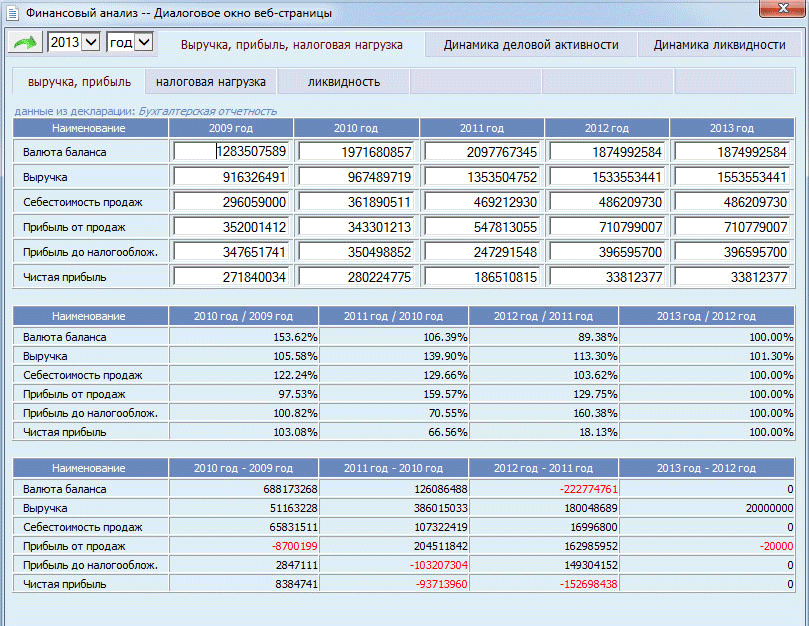809x626 pixels.
Task: Click the page icon in title bar
Action: click(x=12, y=13)
